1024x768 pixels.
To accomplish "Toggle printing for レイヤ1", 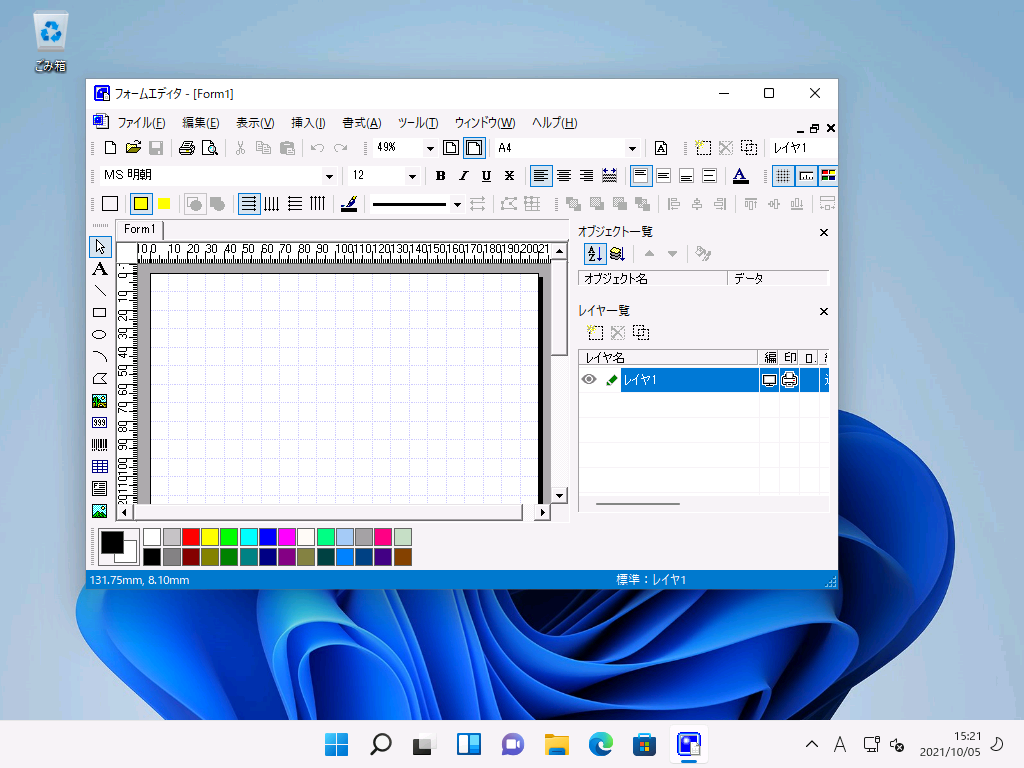I will [790, 380].
